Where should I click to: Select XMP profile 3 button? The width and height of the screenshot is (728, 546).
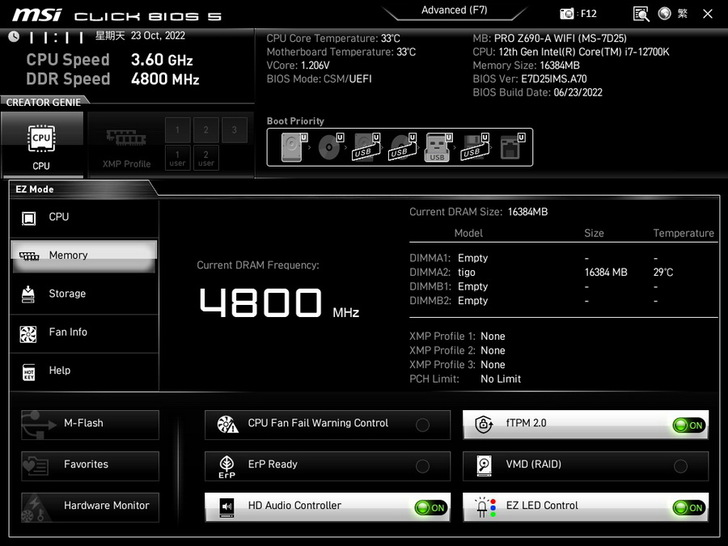coord(234,130)
